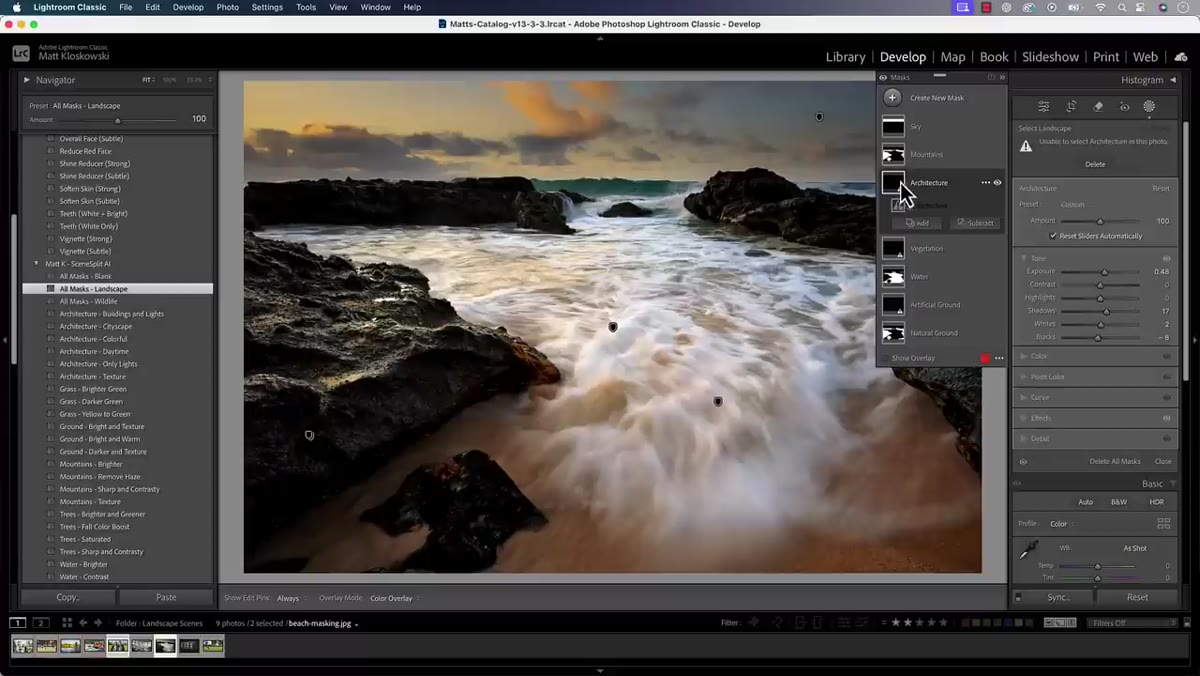The image size is (1200, 676).
Task: Select the Red Eye correction icon
Action: (1124, 106)
